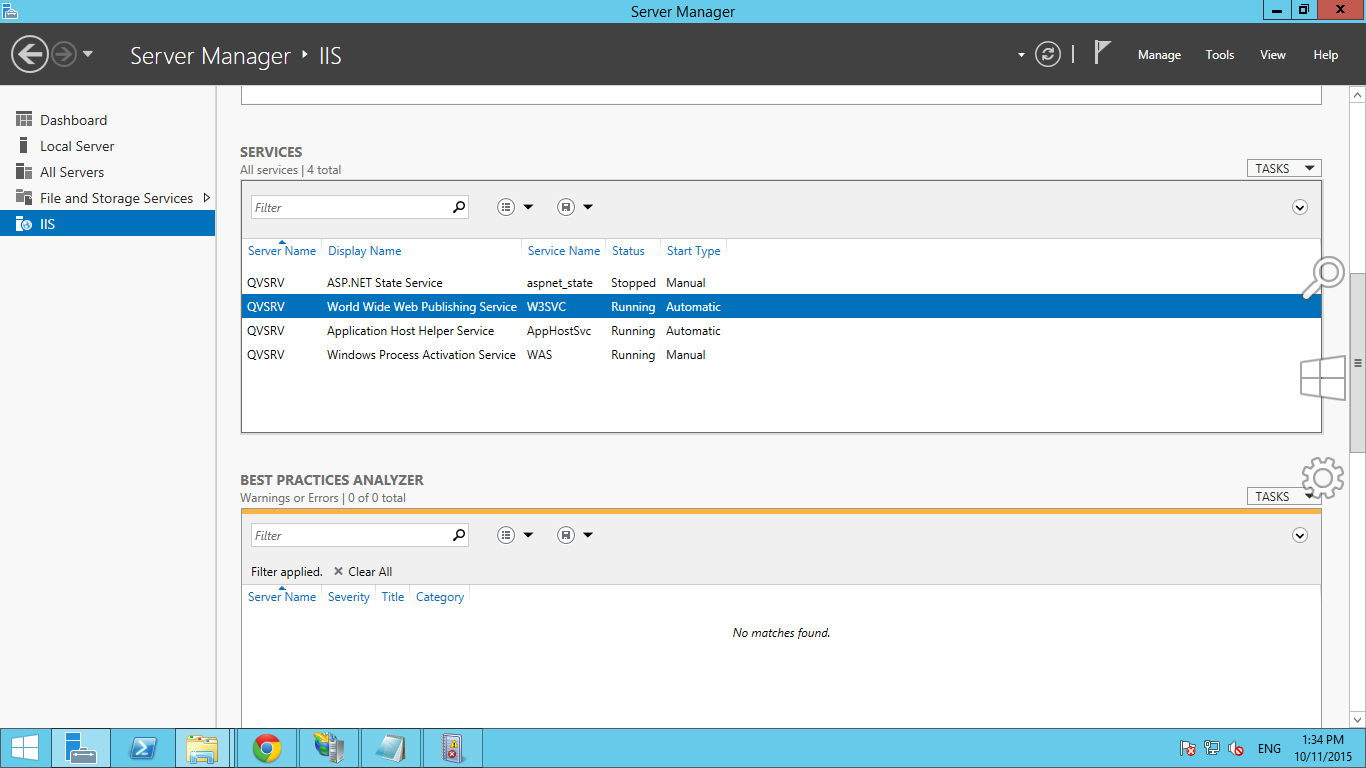Select the ASP.NET State Service row
1366x768 pixels.
781,283
